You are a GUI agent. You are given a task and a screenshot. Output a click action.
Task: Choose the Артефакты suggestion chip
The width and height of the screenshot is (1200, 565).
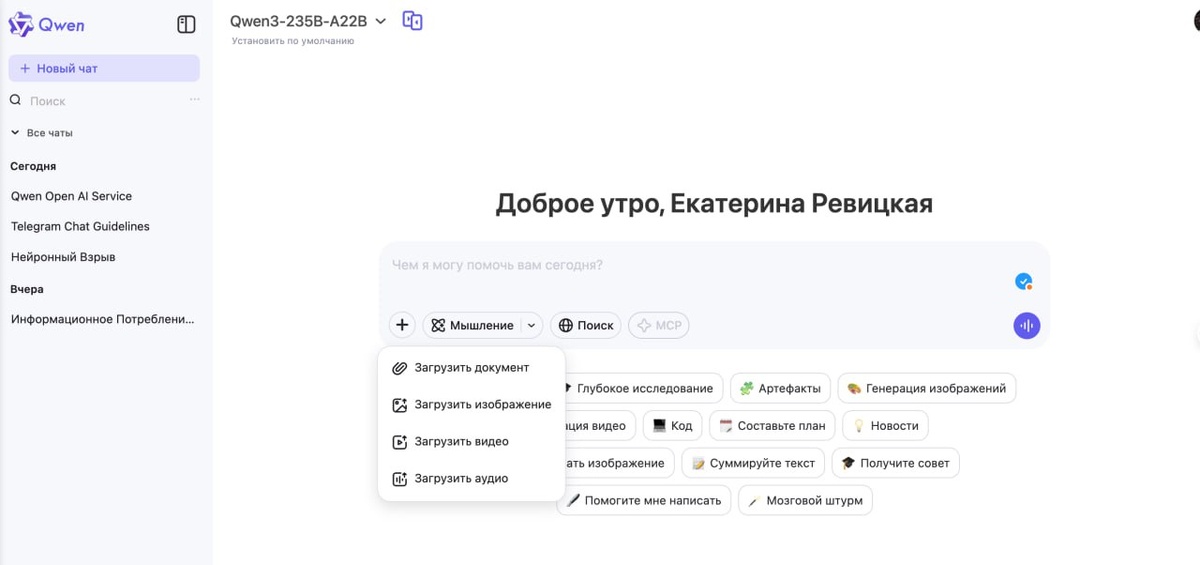780,388
